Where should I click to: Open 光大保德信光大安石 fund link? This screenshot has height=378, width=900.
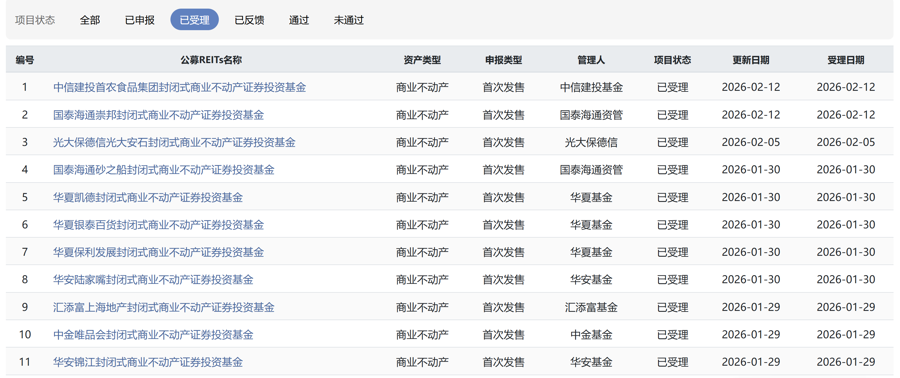point(174,142)
